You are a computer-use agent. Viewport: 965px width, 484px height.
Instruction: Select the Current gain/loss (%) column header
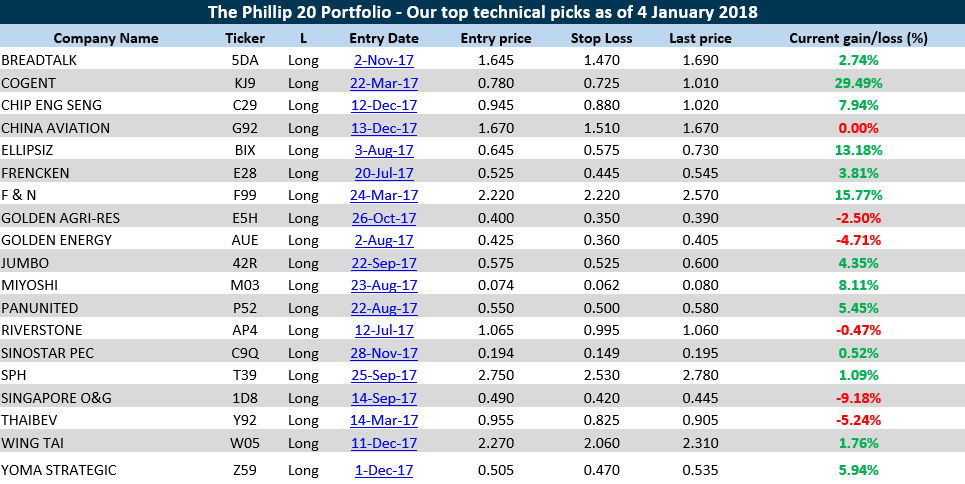coord(858,38)
